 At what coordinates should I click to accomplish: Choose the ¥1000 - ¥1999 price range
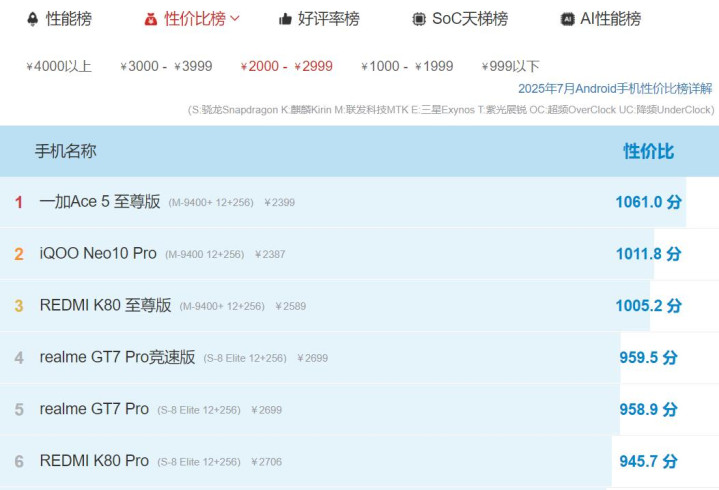pos(407,66)
